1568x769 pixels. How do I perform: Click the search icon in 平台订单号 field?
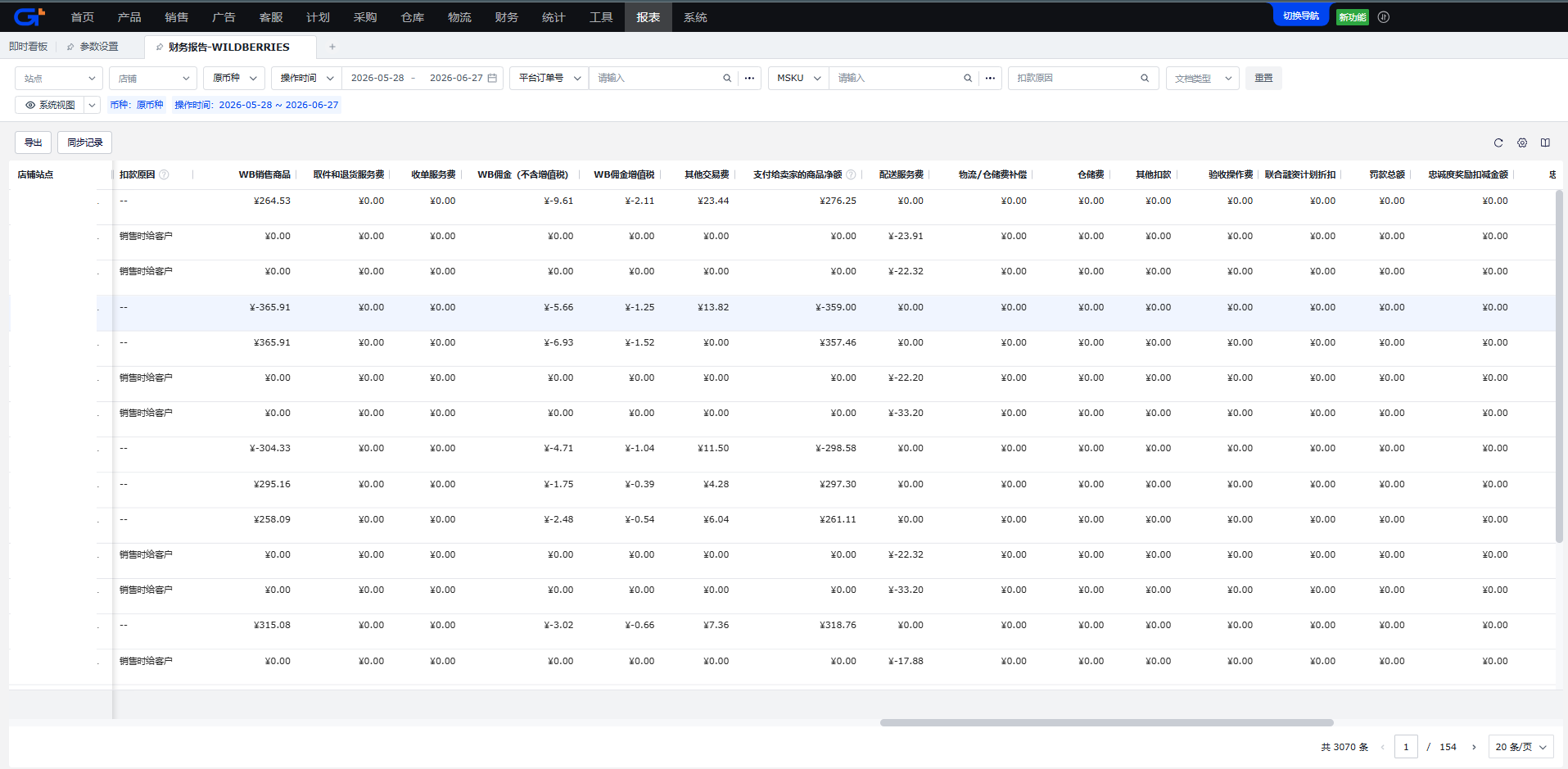point(727,78)
